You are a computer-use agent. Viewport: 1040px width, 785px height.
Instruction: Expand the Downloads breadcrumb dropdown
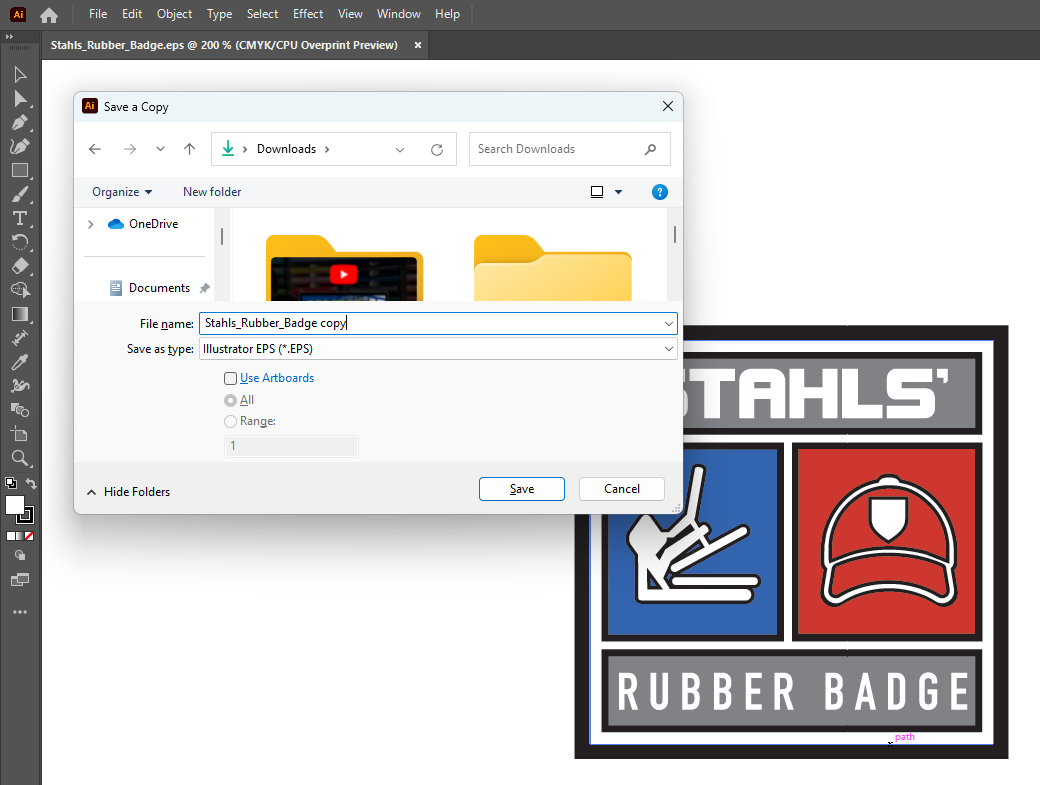(400, 148)
